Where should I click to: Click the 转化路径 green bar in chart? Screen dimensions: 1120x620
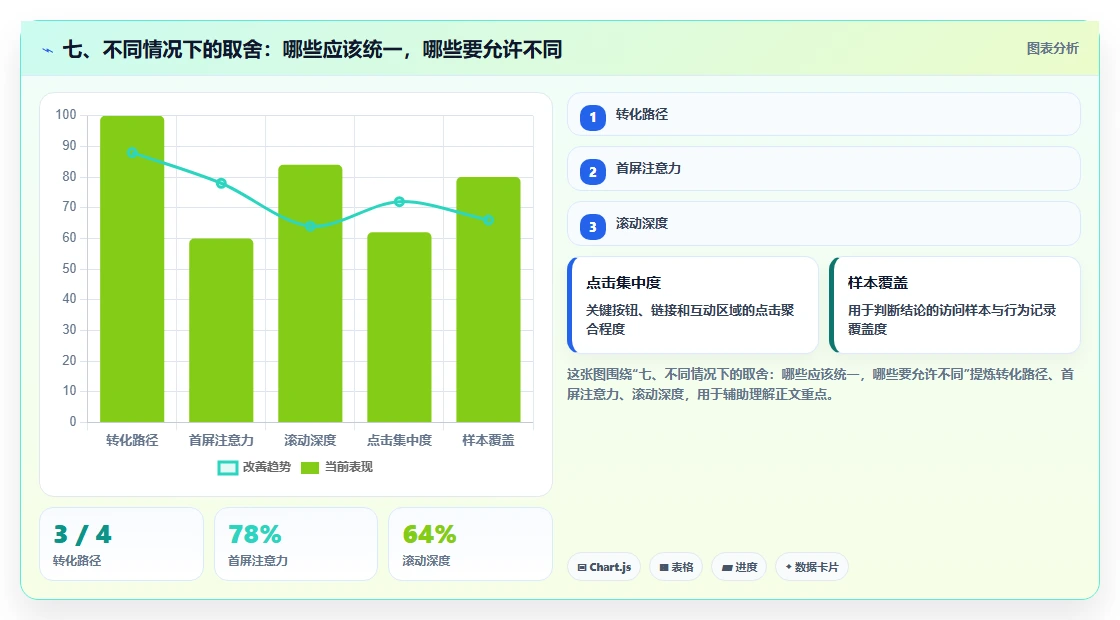coord(132,269)
